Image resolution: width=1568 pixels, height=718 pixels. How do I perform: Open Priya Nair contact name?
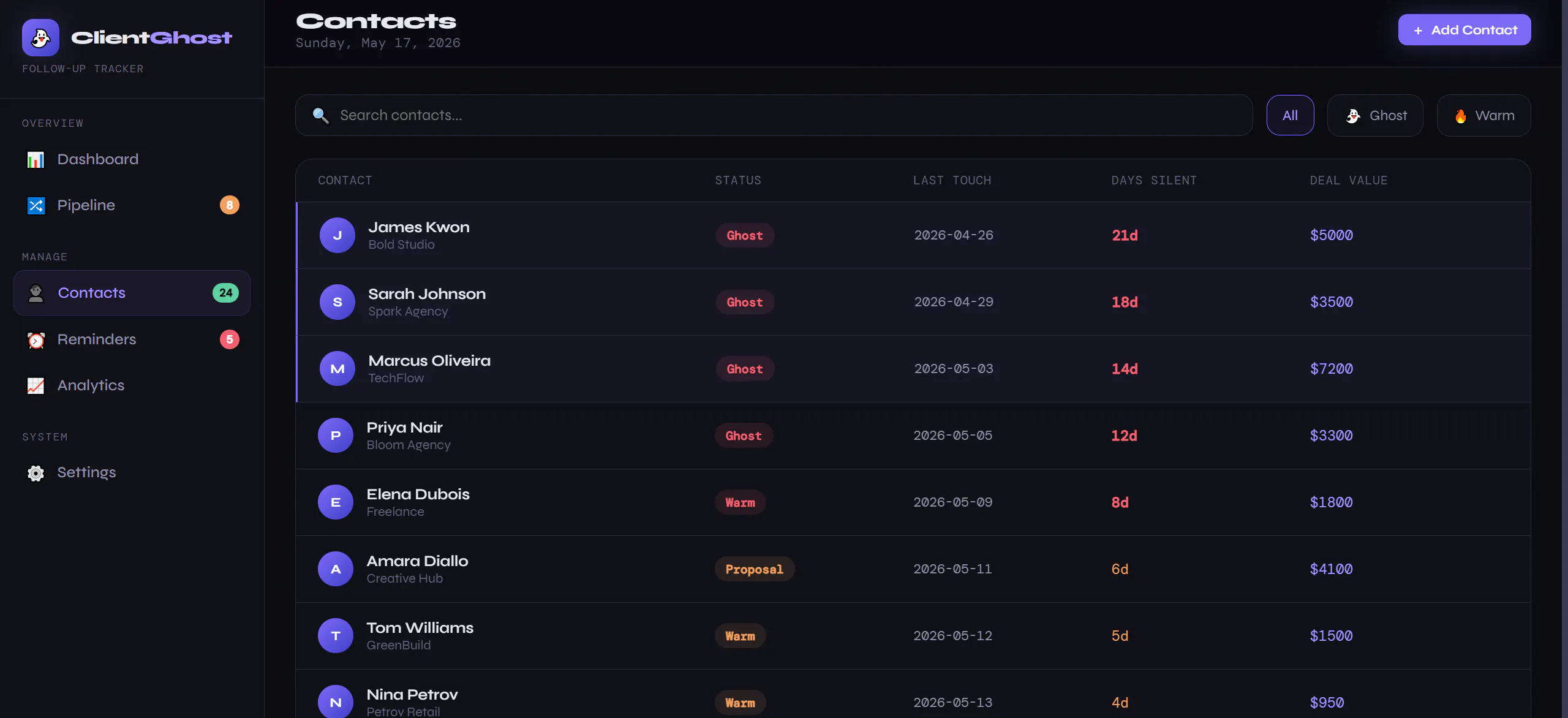point(404,428)
